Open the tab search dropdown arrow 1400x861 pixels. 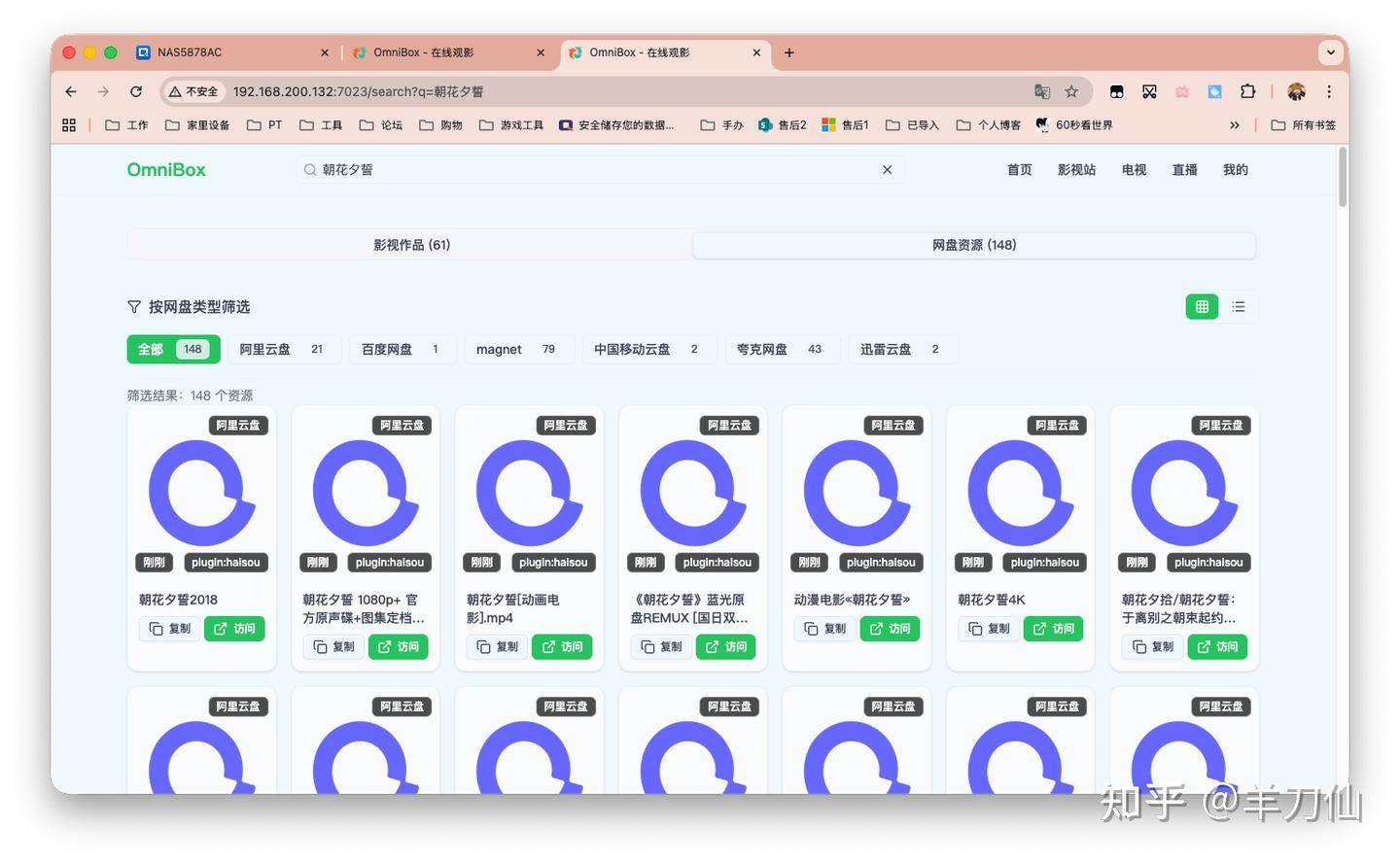click(x=1329, y=52)
